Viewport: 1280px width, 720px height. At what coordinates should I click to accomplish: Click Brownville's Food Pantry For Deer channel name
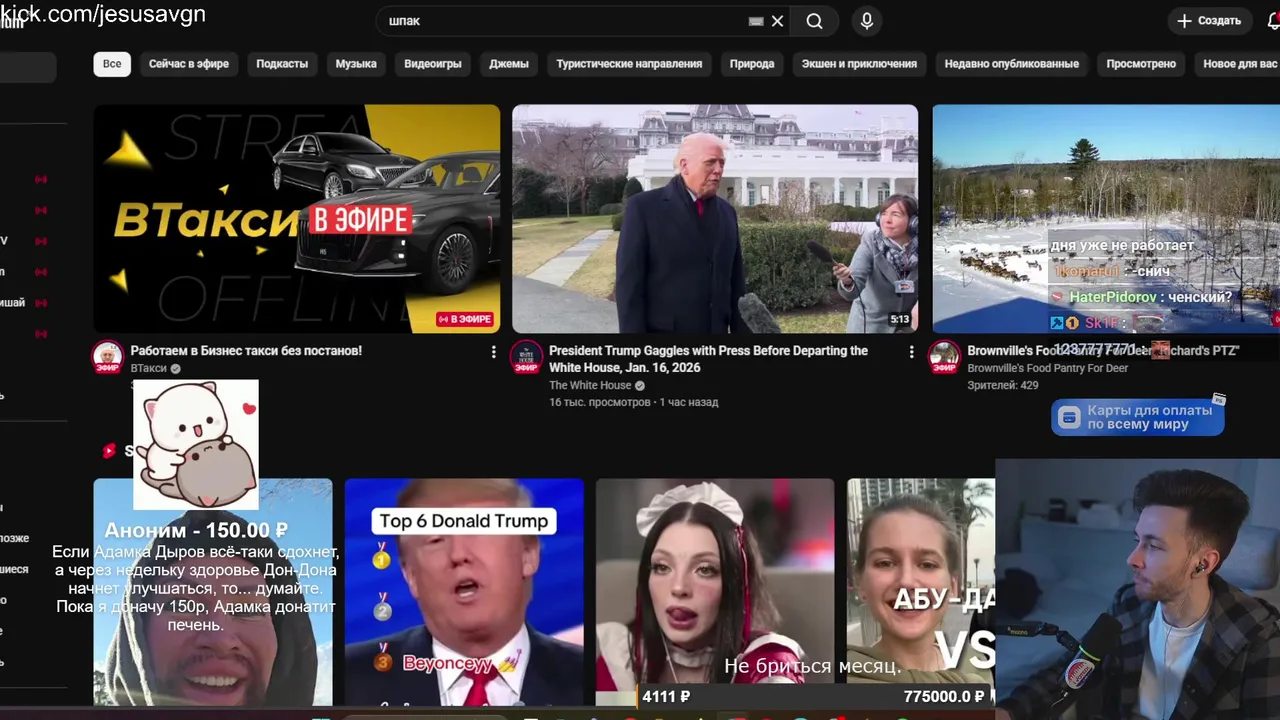tap(1047, 368)
